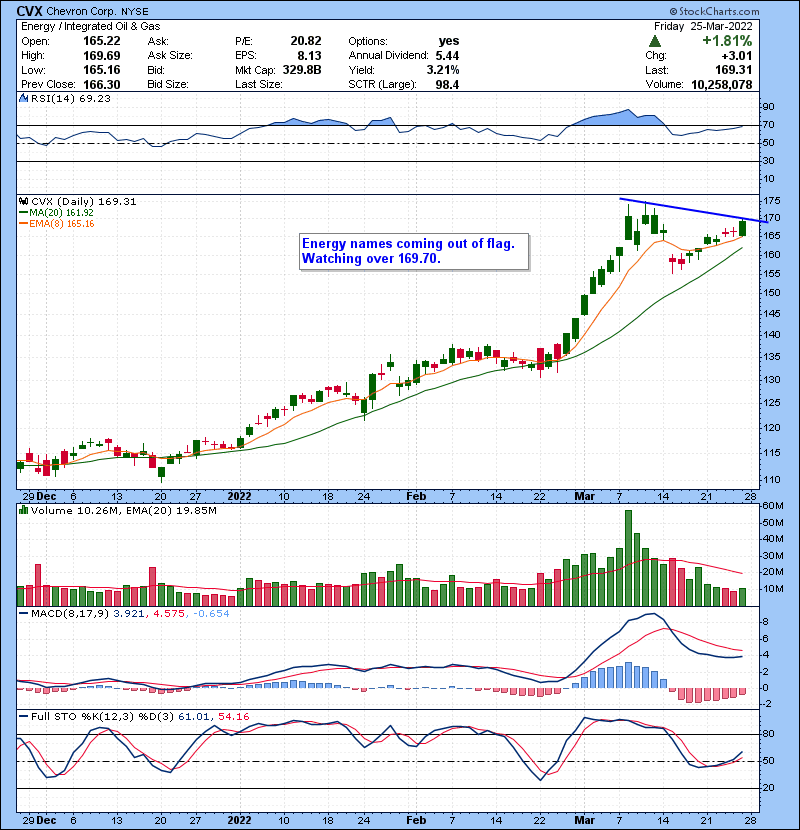The height and width of the screenshot is (830, 800).
Task: Click the Last price 169.31
Action: click(733, 70)
